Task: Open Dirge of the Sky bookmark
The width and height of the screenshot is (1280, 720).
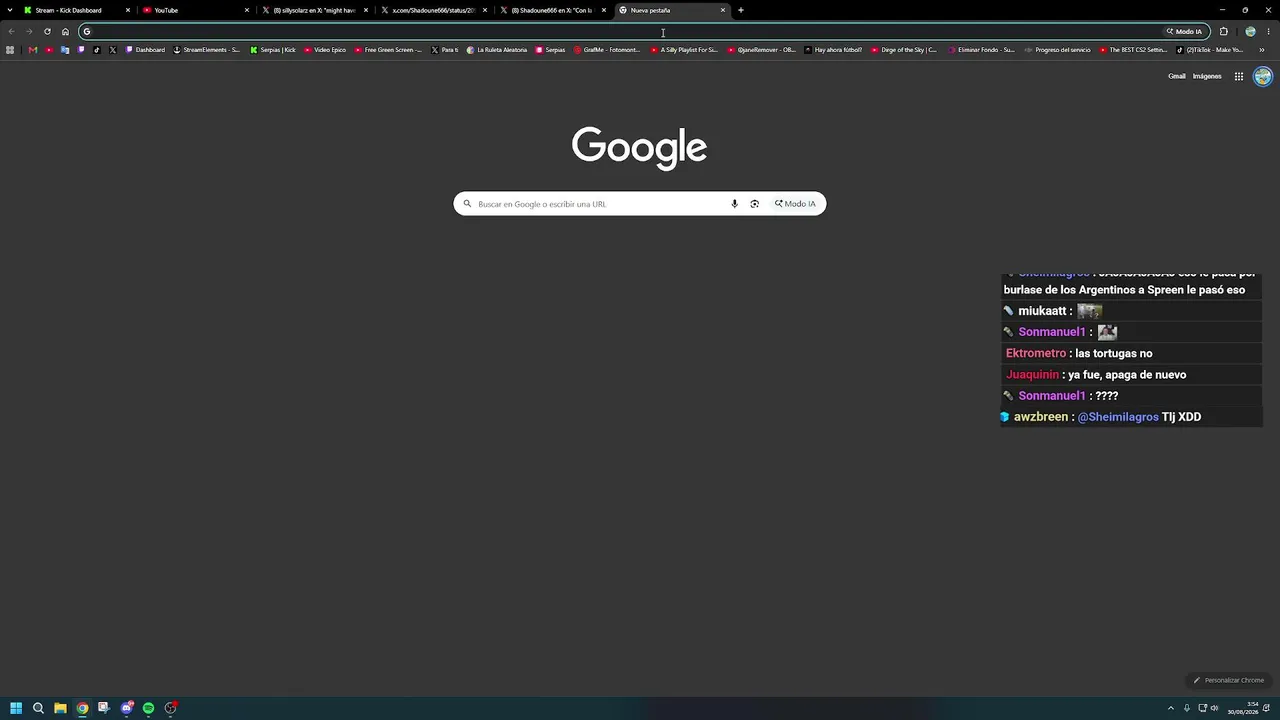Action: click(x=904, y=50)
